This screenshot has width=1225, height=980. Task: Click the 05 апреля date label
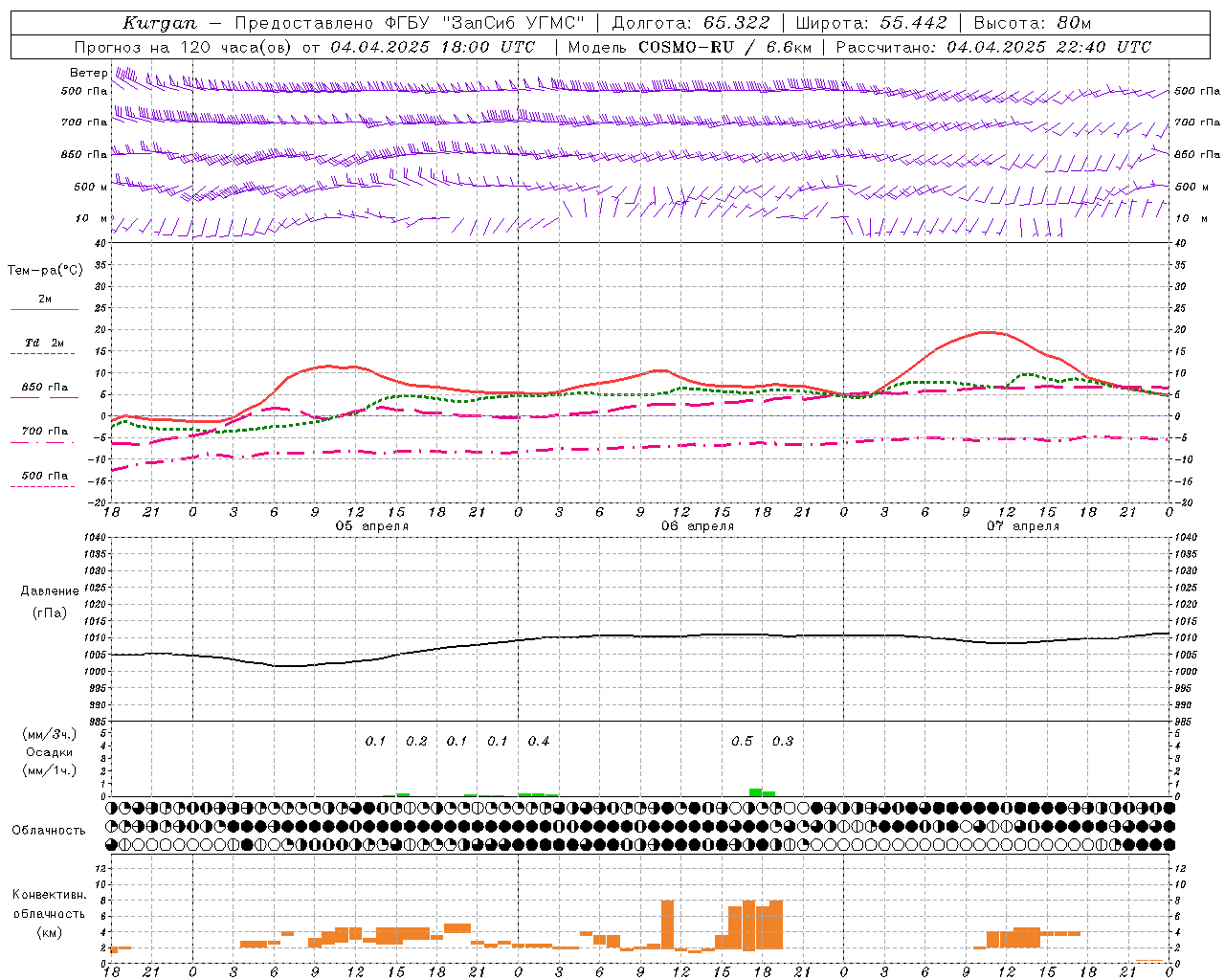coord(371,526)
